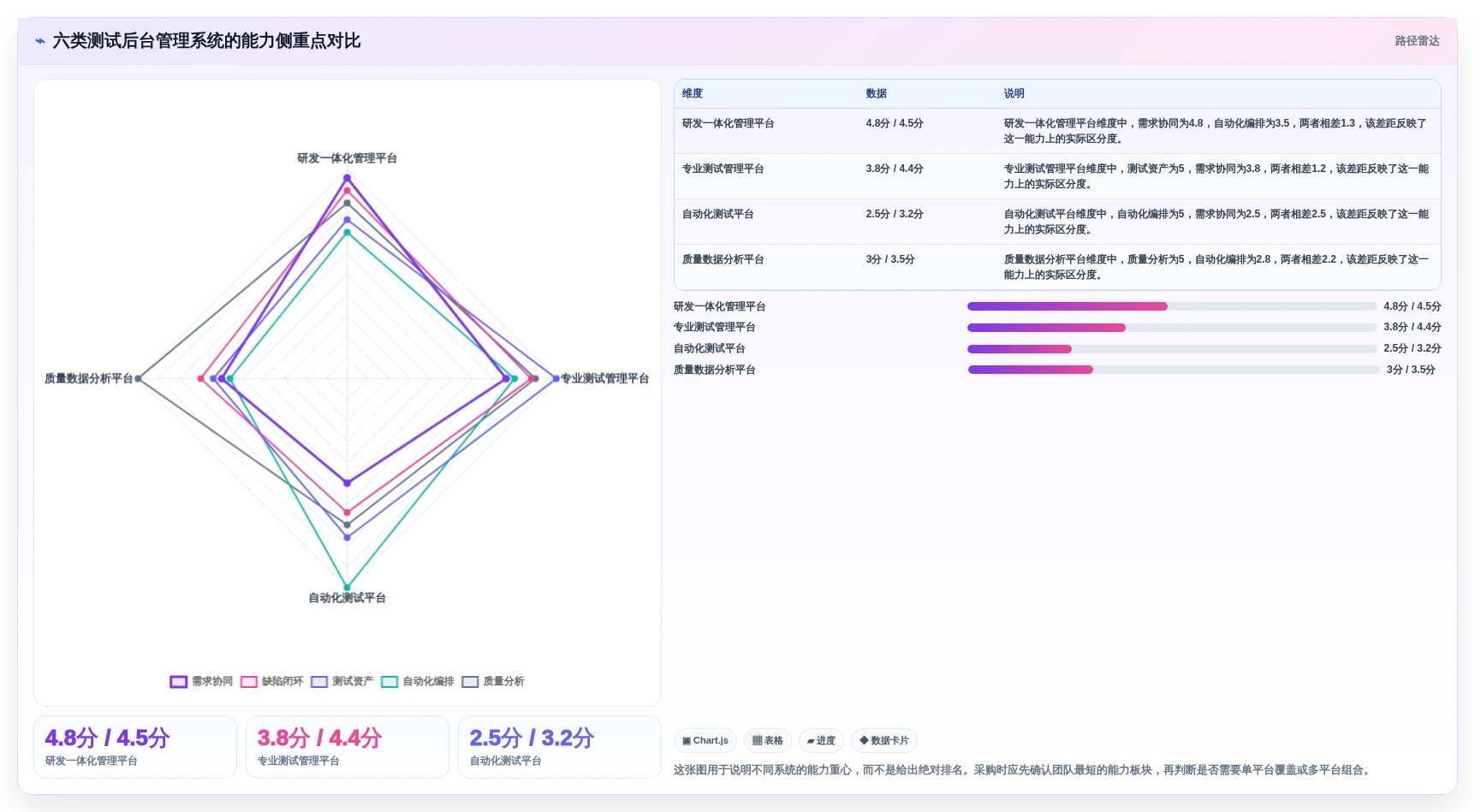1475x812 pixels.
Task: Click radar axis label 研发一体化管理平台
Action: (348, 158)
